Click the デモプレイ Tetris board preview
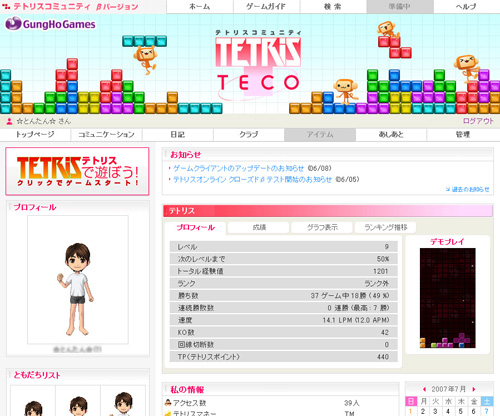The width and height of the screenshot is (500, 416). pos(447,298)
